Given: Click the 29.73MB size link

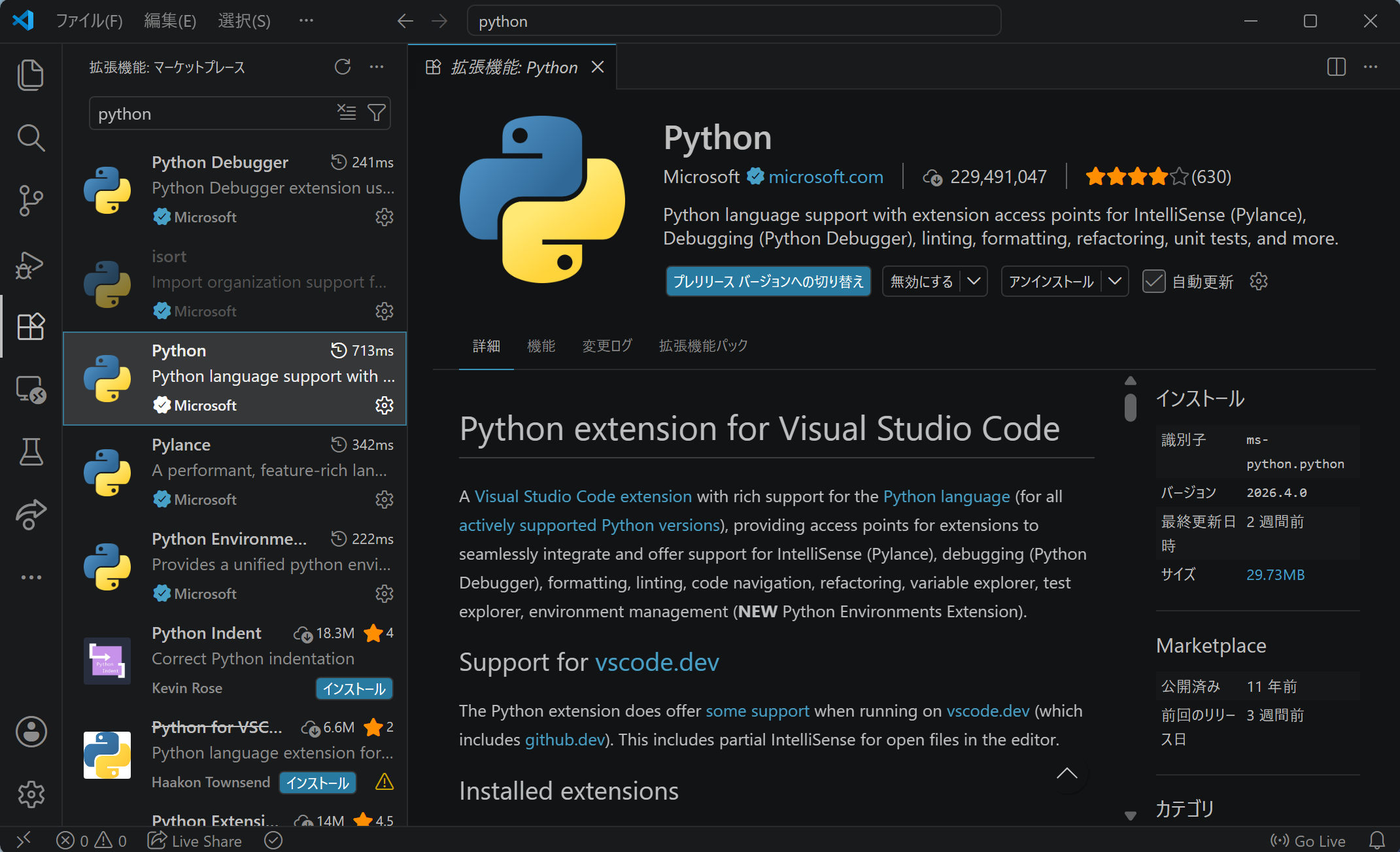Looking at the screenshot, I should point(1275,575).
